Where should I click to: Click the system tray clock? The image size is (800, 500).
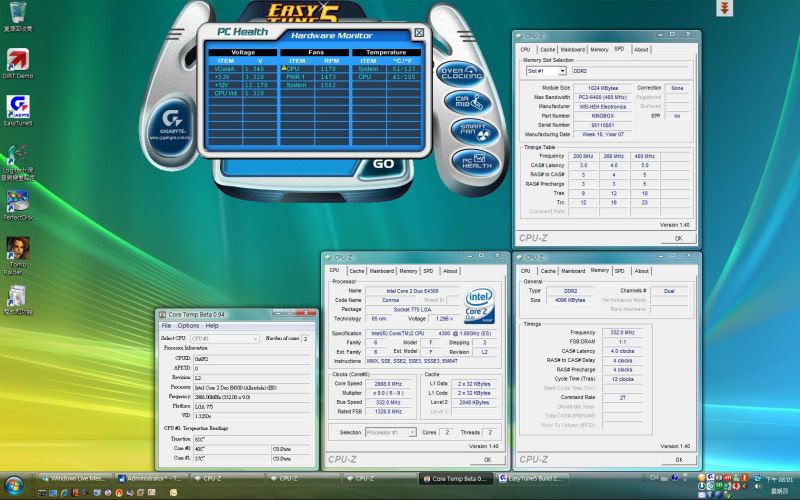(780, 485)
